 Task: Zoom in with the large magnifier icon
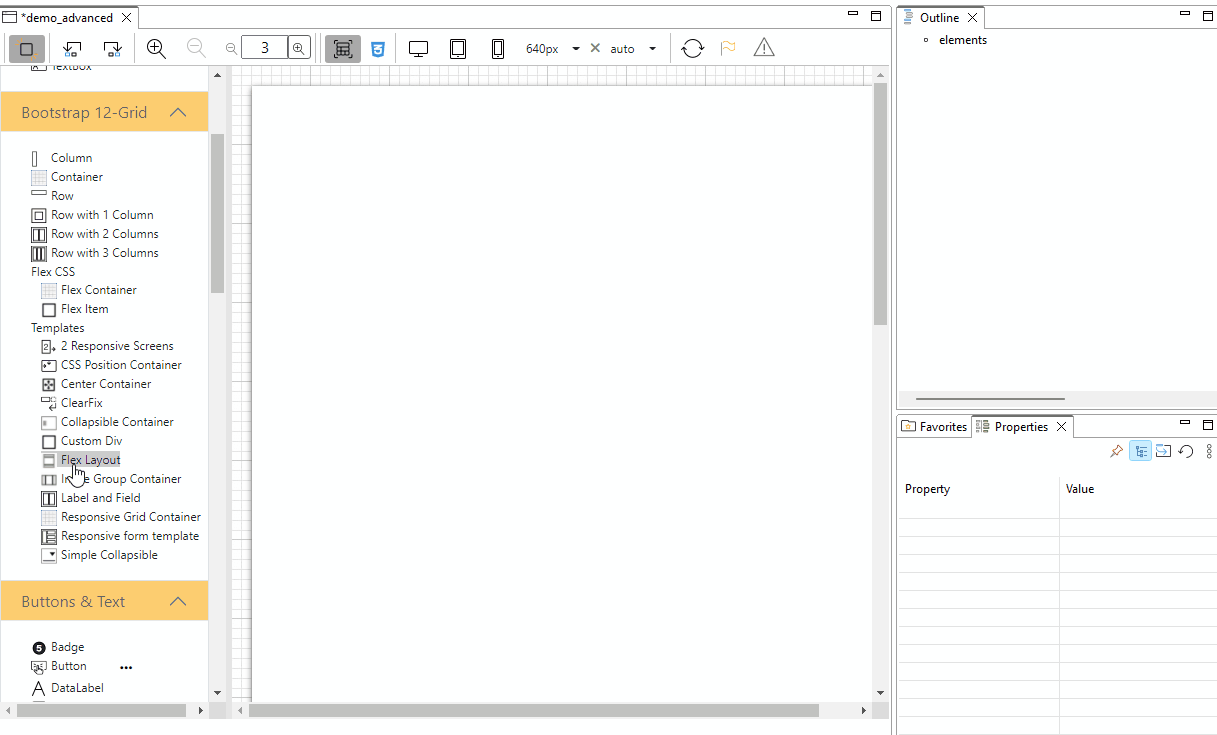click(156, 48)
